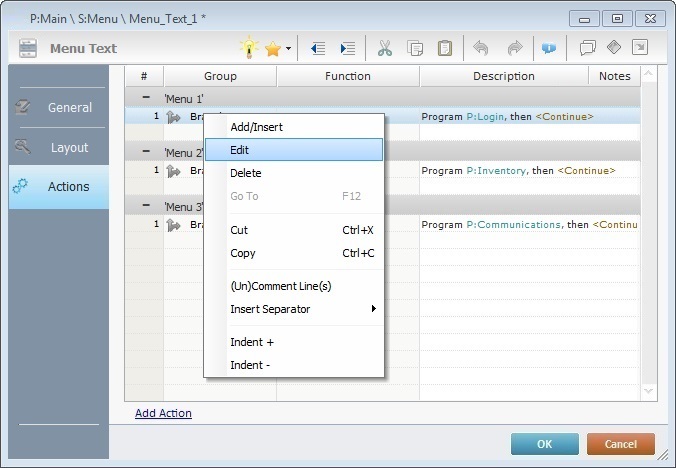The height and width of the screenshot is (468, 676).
Task: Collapse the 'Menu 1' group
Action: [146, 98]
